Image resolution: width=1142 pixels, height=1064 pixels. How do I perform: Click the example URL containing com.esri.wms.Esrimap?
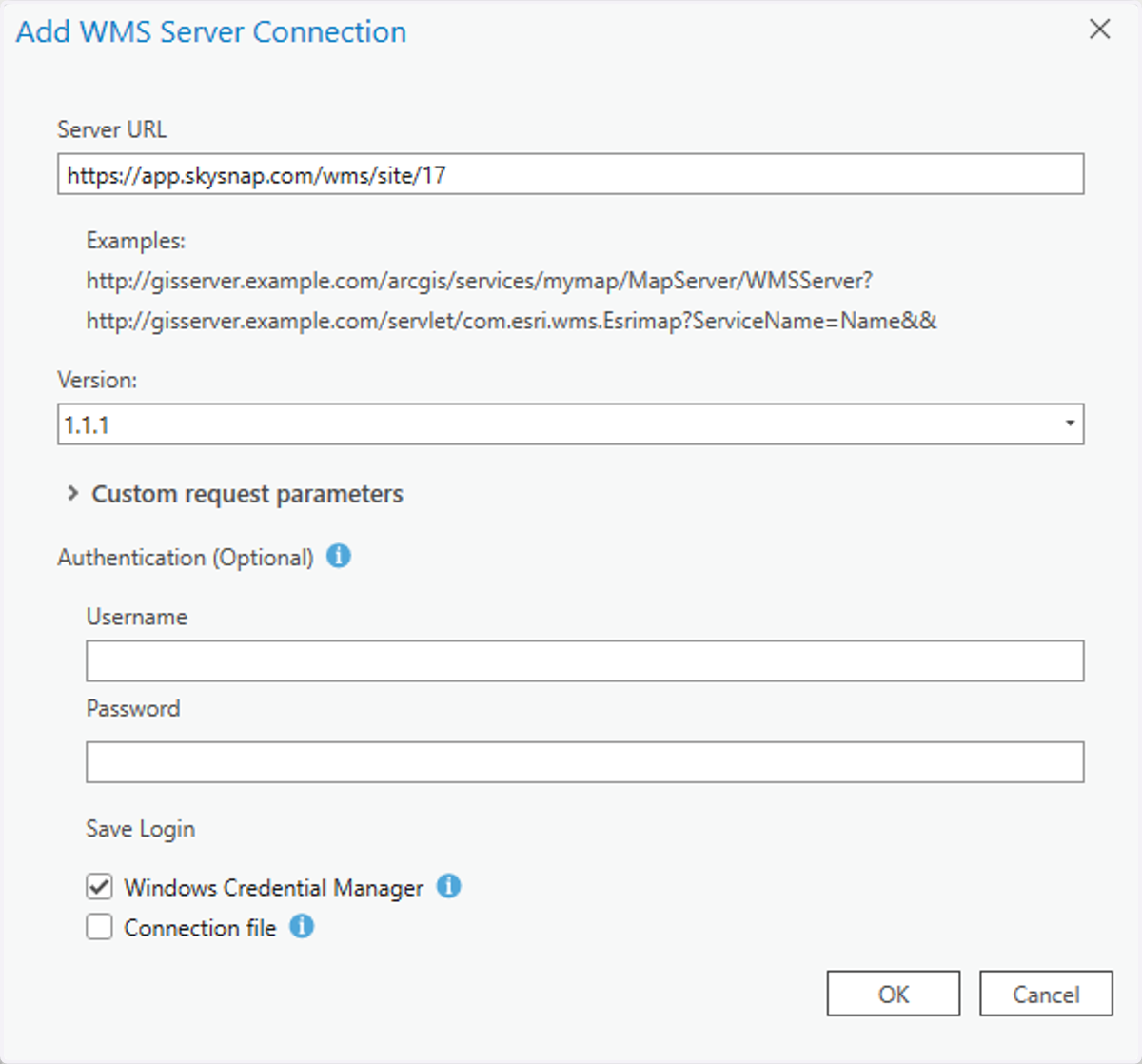(x=512, y=321)
